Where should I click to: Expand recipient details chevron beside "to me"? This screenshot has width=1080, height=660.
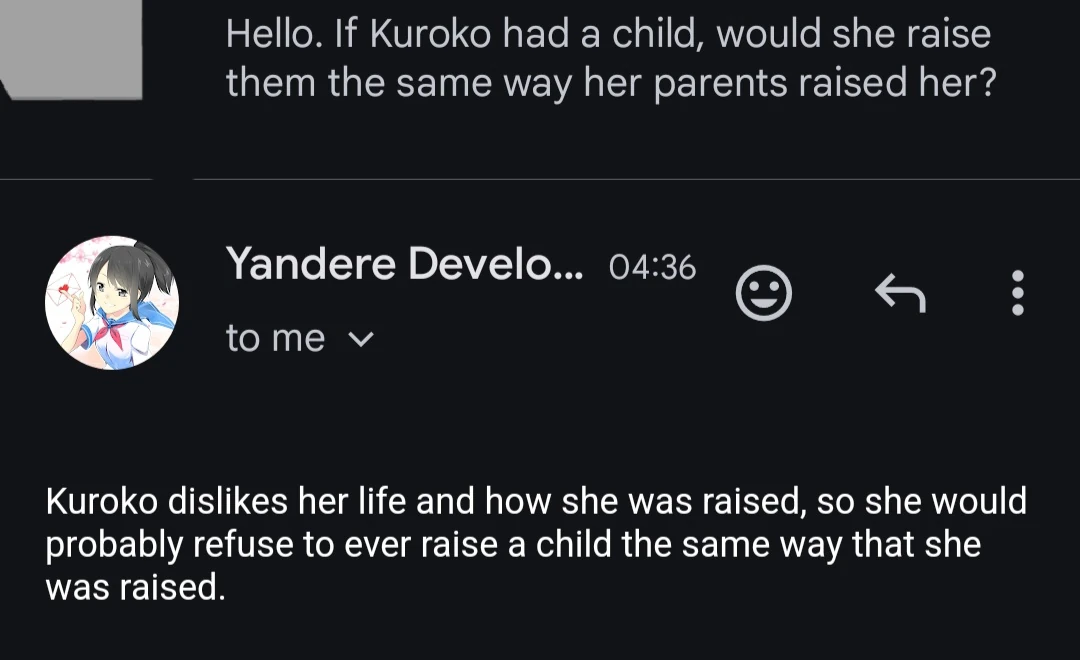pos(360,339)
